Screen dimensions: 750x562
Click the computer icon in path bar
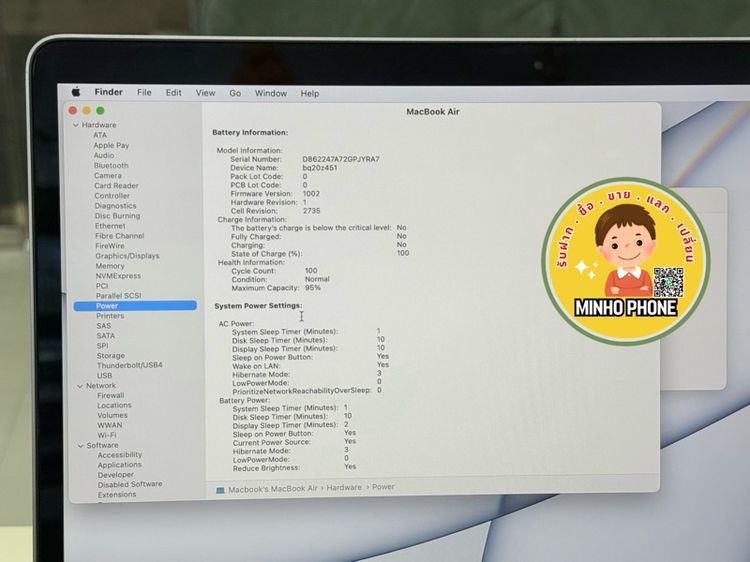click(x=220, y=490)
